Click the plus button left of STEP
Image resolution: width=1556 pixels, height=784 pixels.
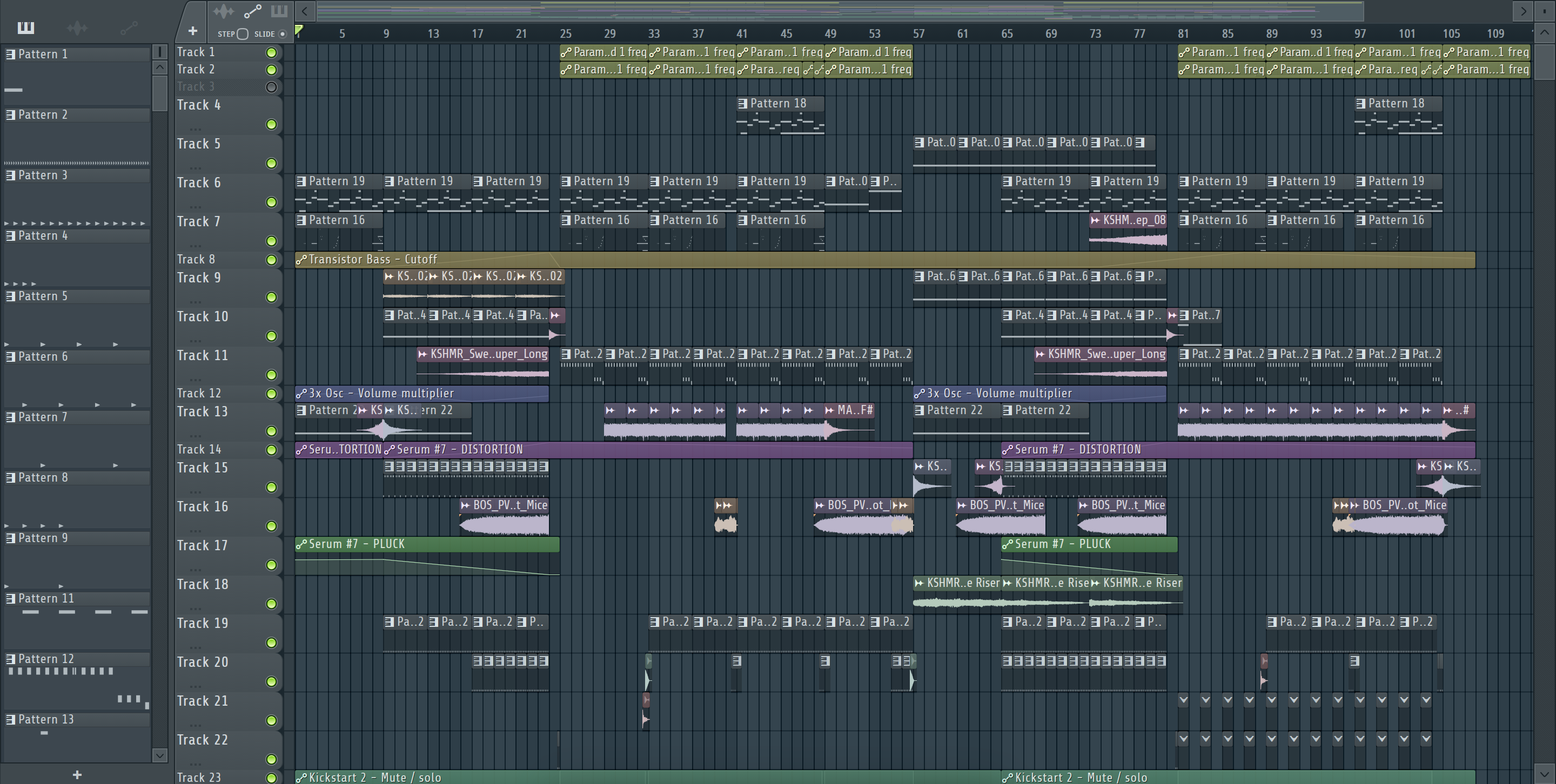coord(193,31)
